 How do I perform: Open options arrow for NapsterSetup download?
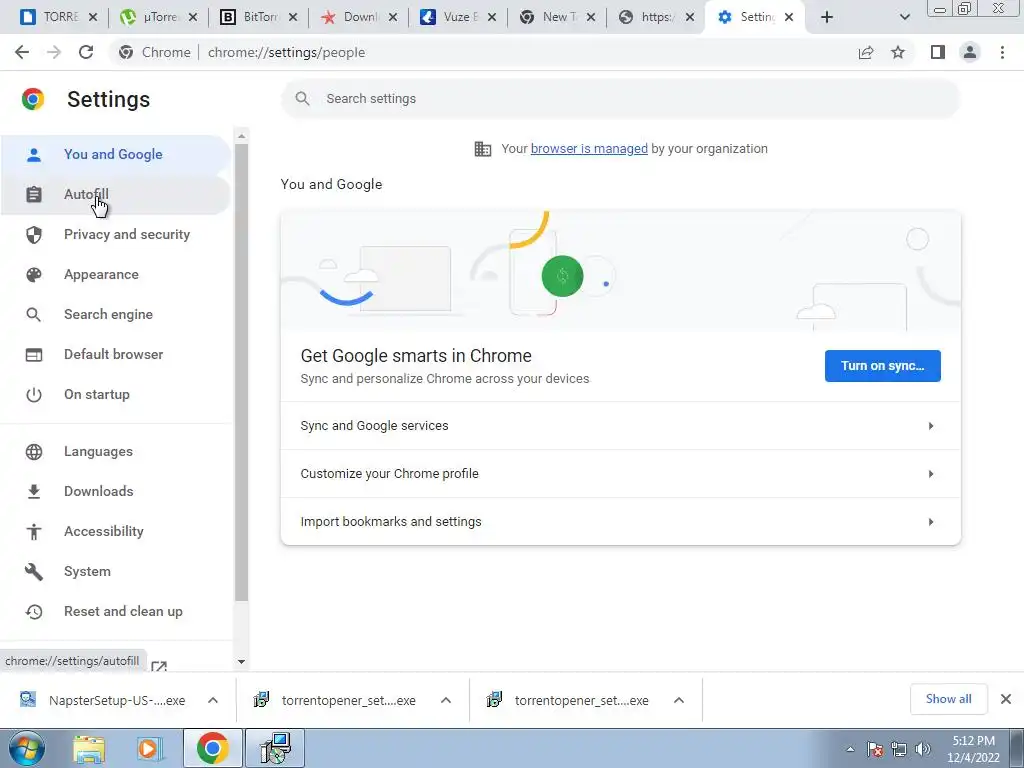pos(213,700)
